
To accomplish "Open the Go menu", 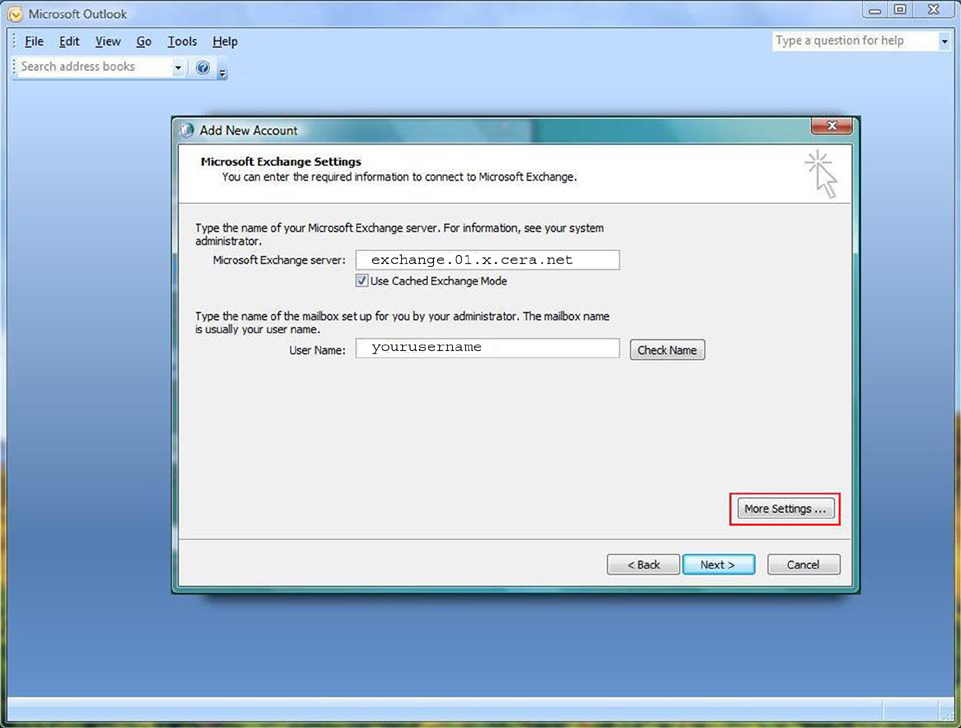I will click(x=144, y=41).
